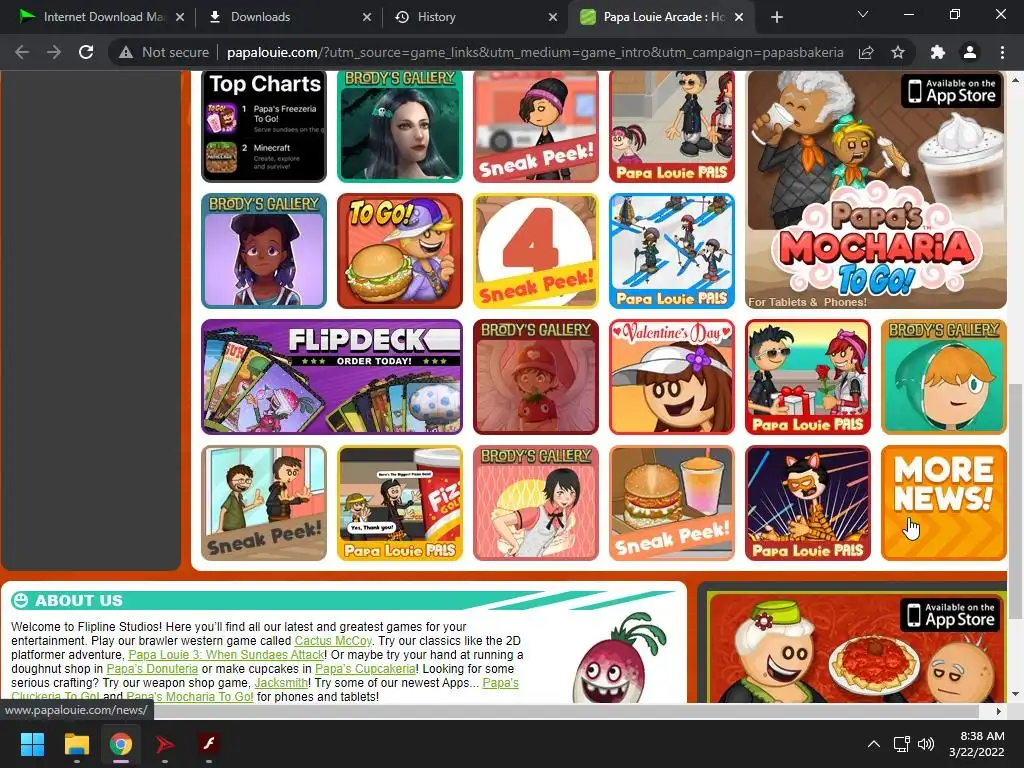The image size is (1024, 768).
Task: Click the horizontal scrollbar right arrow
Action: coord(999,711)
